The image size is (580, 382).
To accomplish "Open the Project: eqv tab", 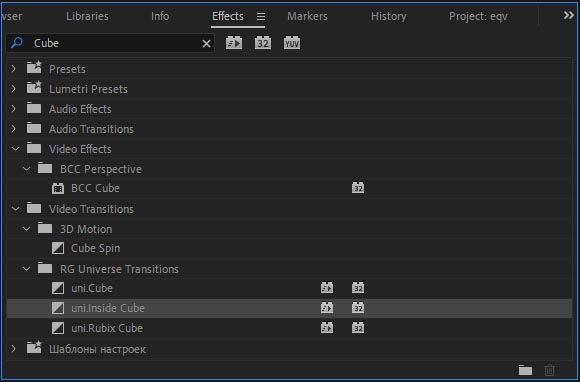I will tap(478, 16).
